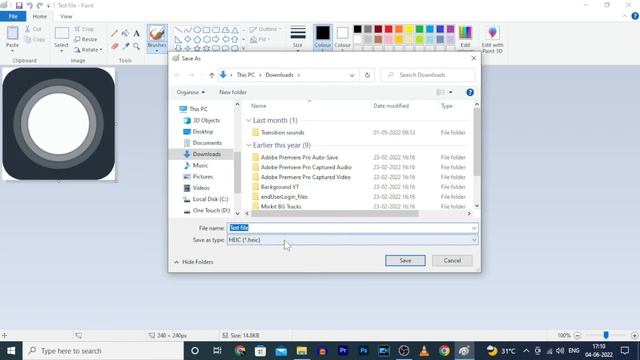Collapse the Last month group
The image size is (640, 360).
(249, 121)
